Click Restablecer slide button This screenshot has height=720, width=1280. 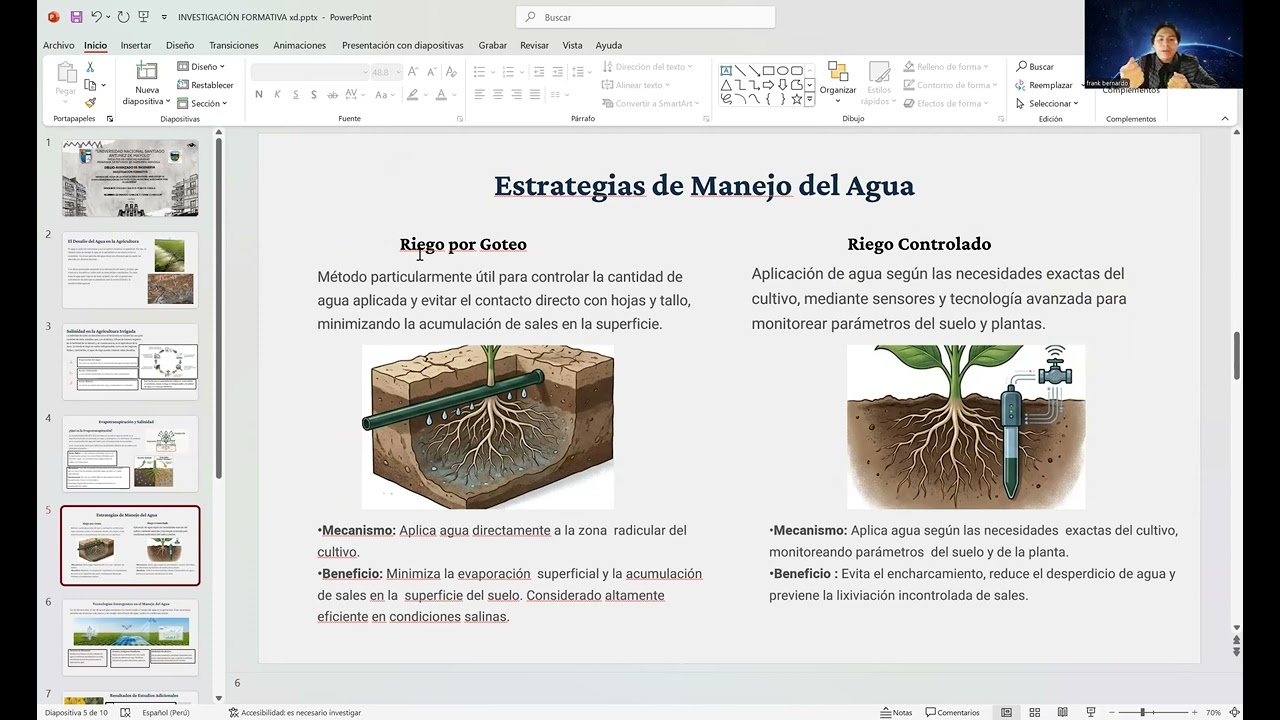tap(206, 85)
